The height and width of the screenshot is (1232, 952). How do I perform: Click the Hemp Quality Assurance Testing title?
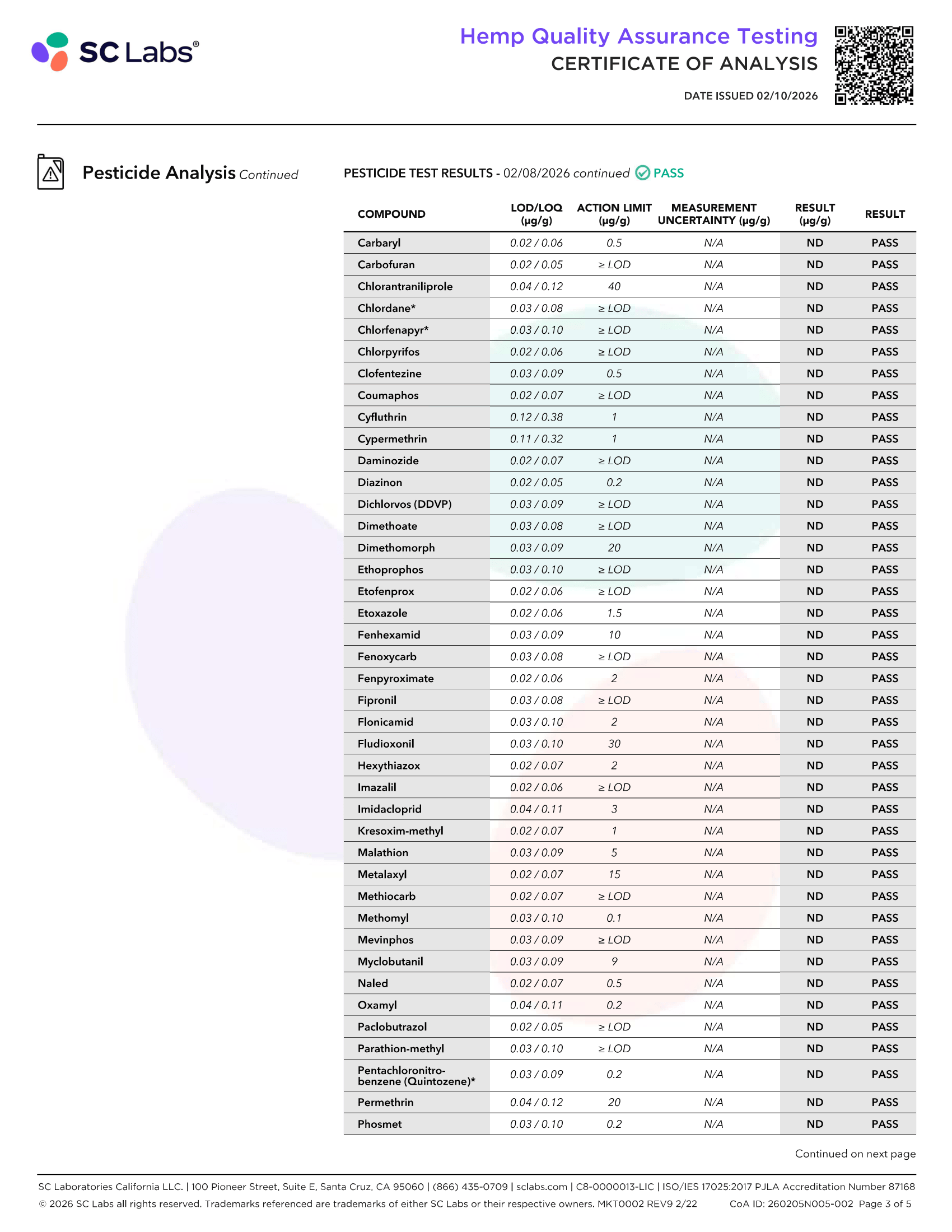(638, 36)
